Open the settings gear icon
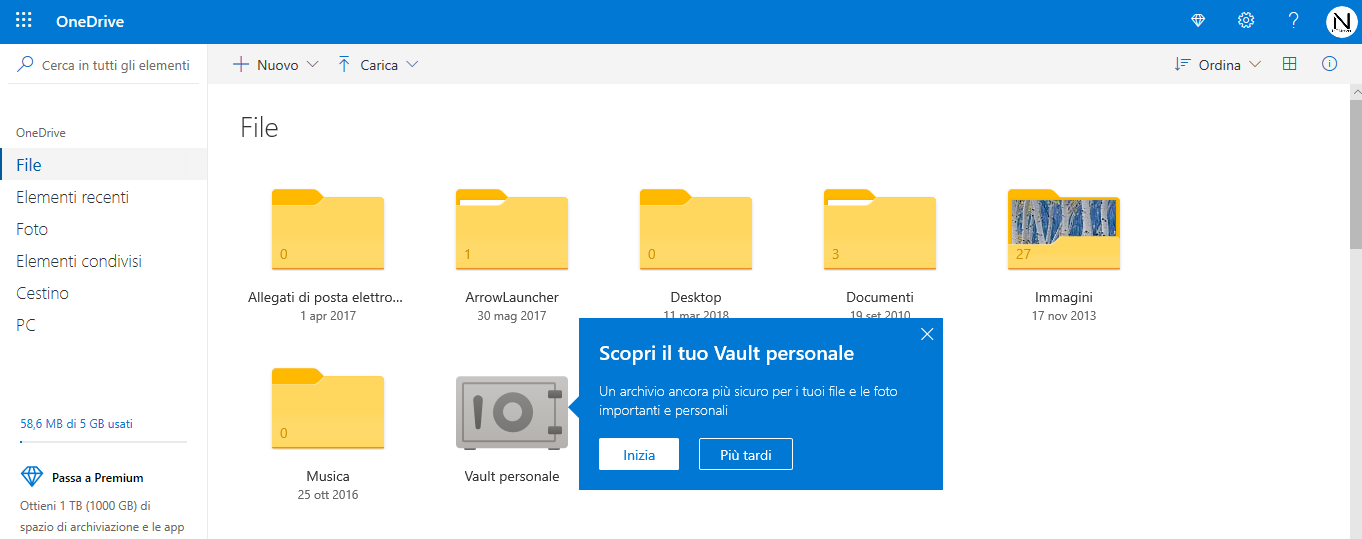Image resolution: width=1362 pixels, height=539 pixels. [x=1246, y=21]
